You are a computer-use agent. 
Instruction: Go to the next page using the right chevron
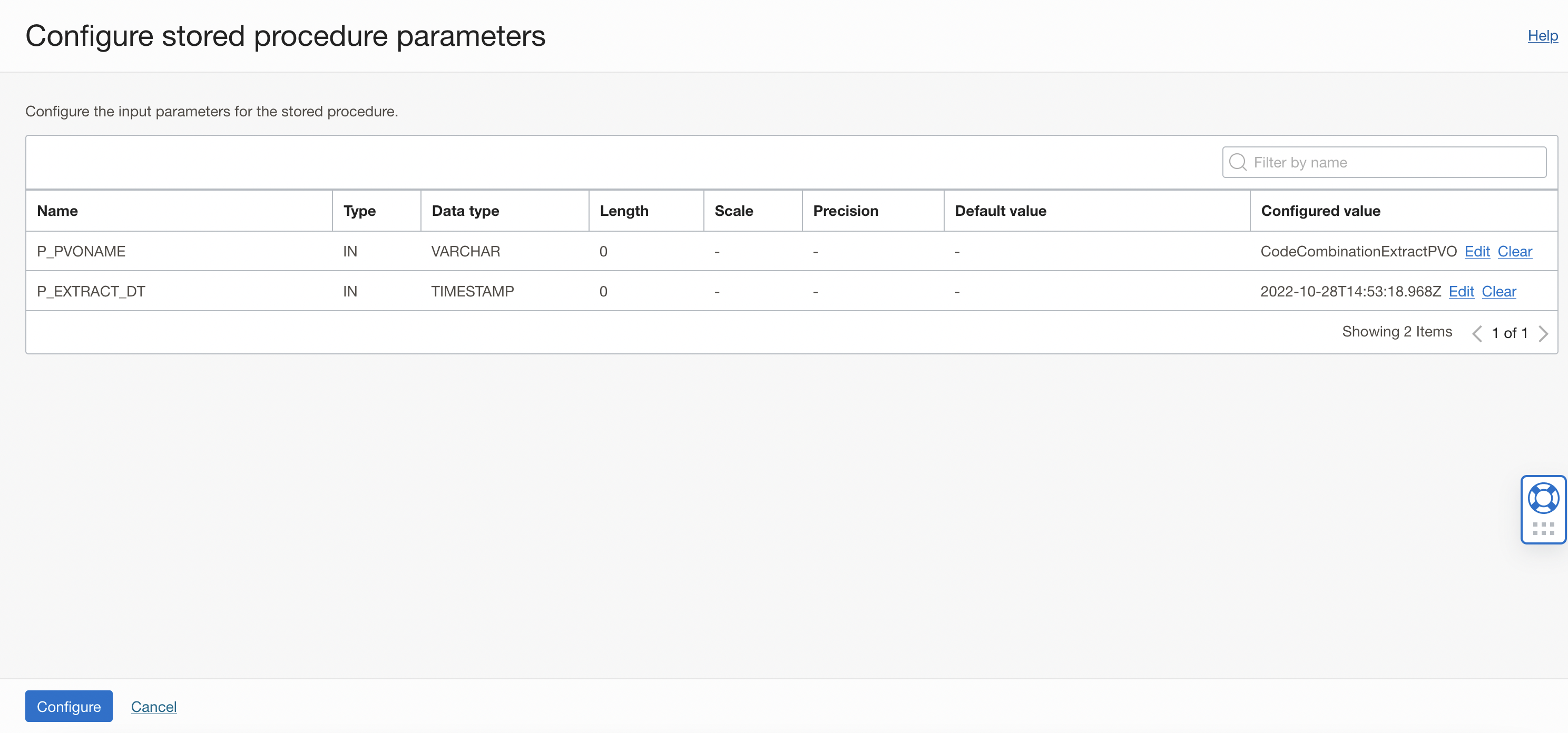click(x=1544, y=333)
